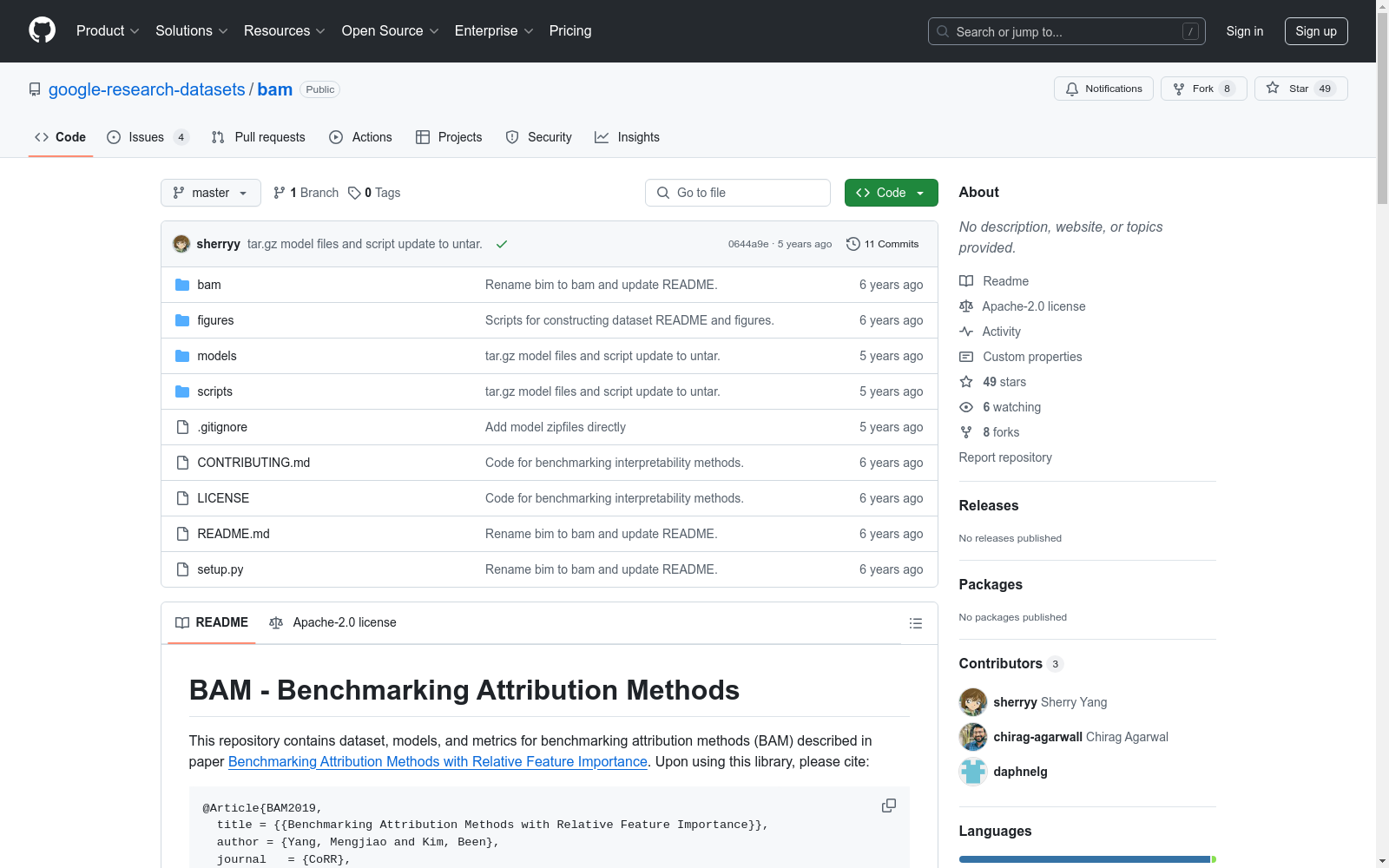Expand the Open Source menu
Image resolution: width=1389 pixels, height=868 pixels.
pos(391,30)
